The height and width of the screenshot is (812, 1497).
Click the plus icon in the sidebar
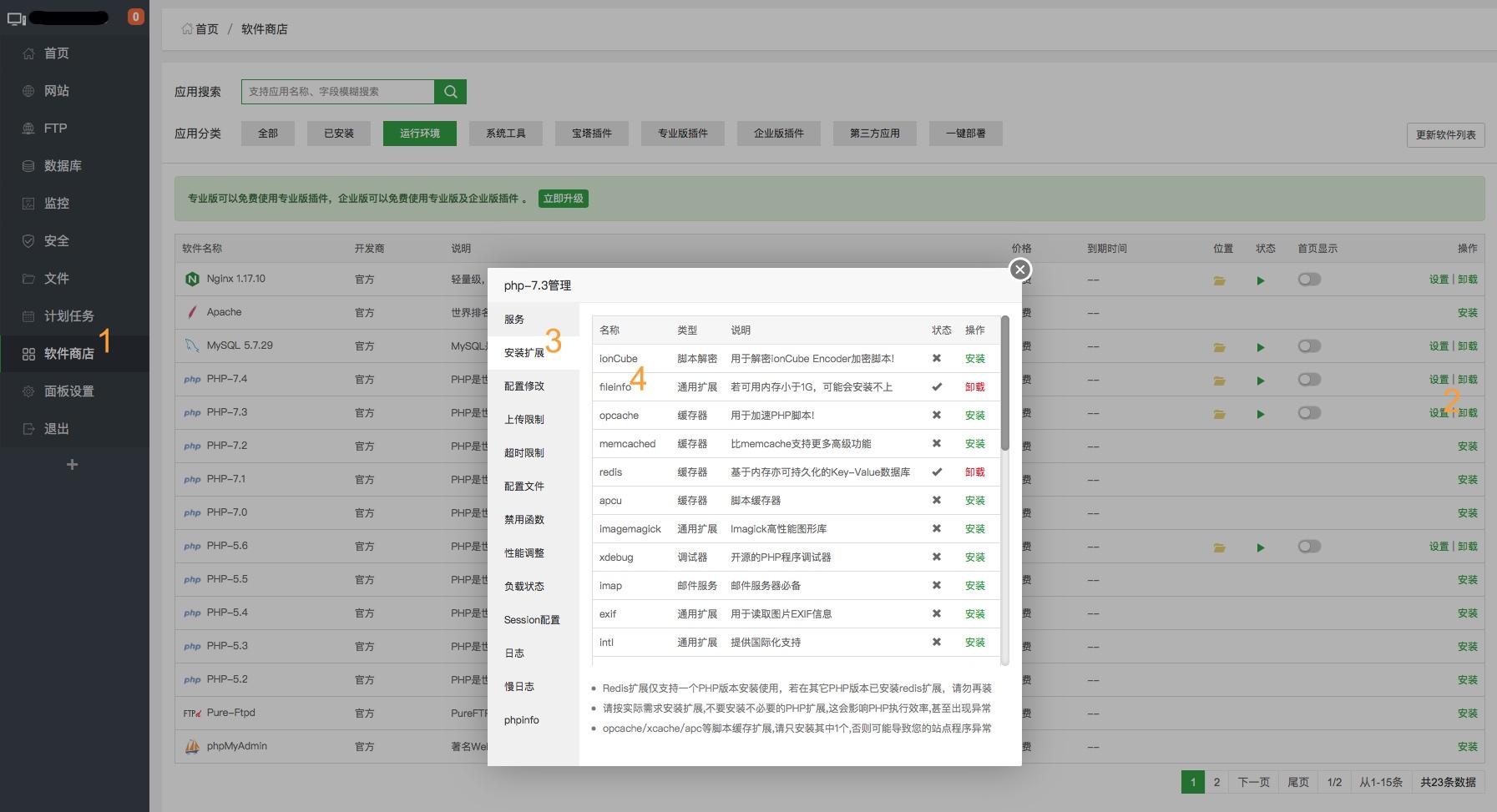point(73,465)
